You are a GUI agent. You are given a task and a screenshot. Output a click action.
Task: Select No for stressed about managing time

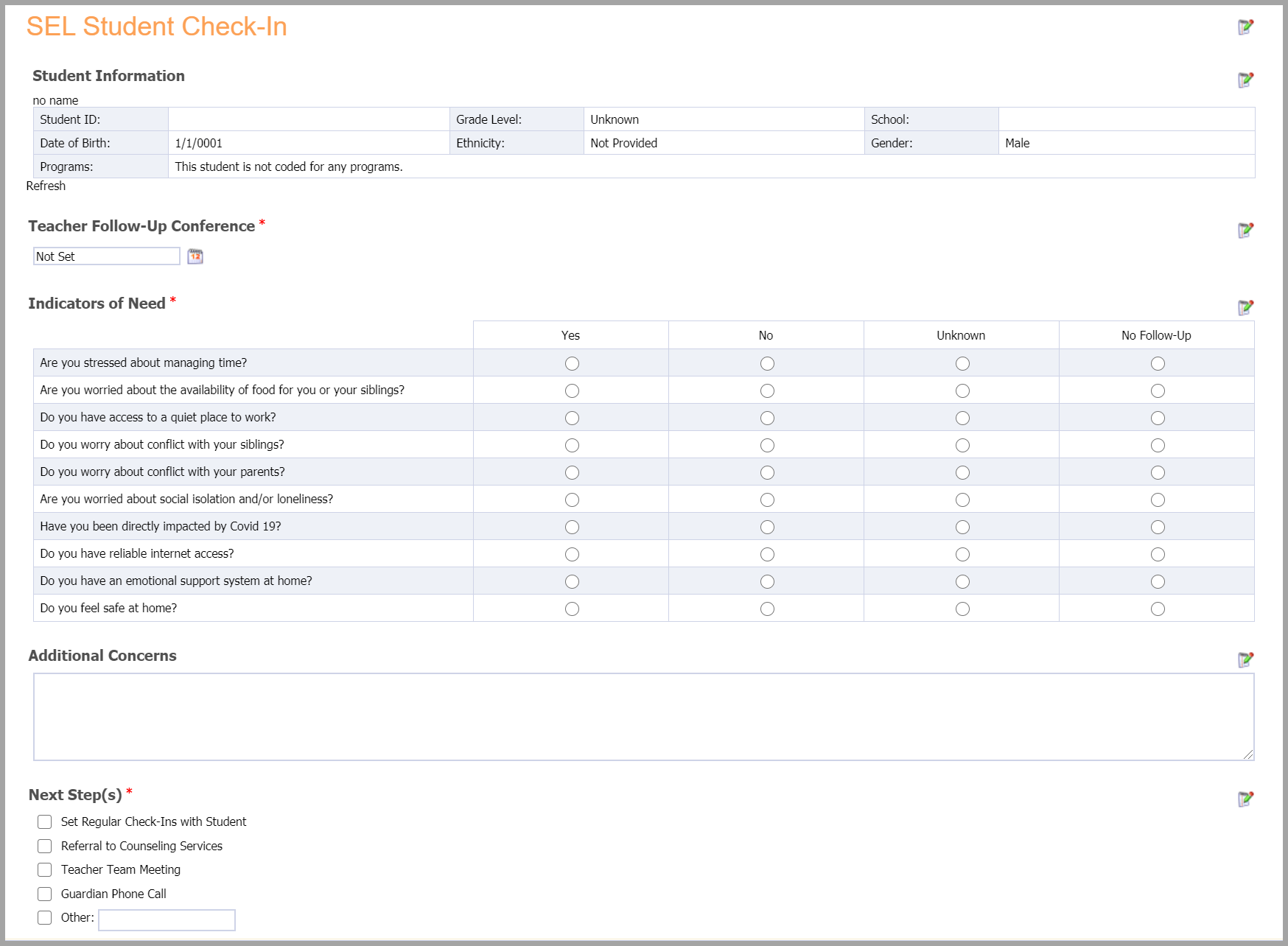(767, 363)
